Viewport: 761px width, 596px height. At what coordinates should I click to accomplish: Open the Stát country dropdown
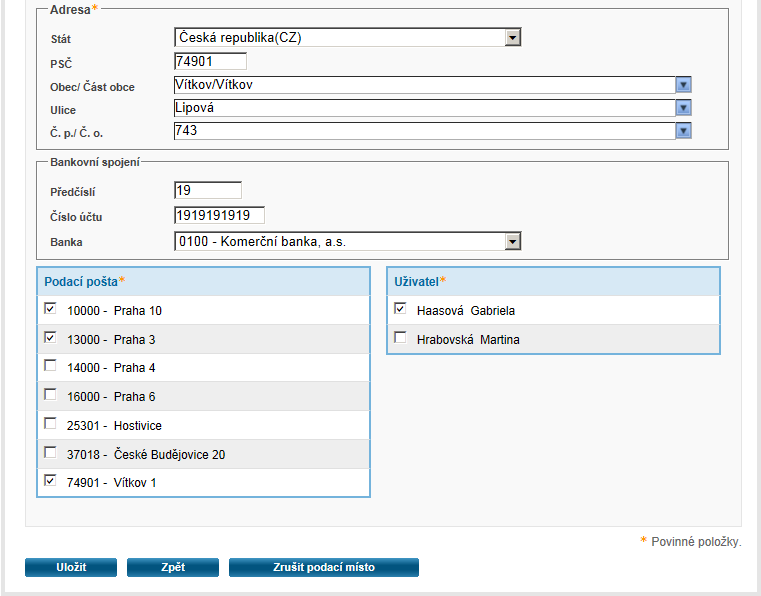point(512,38)
